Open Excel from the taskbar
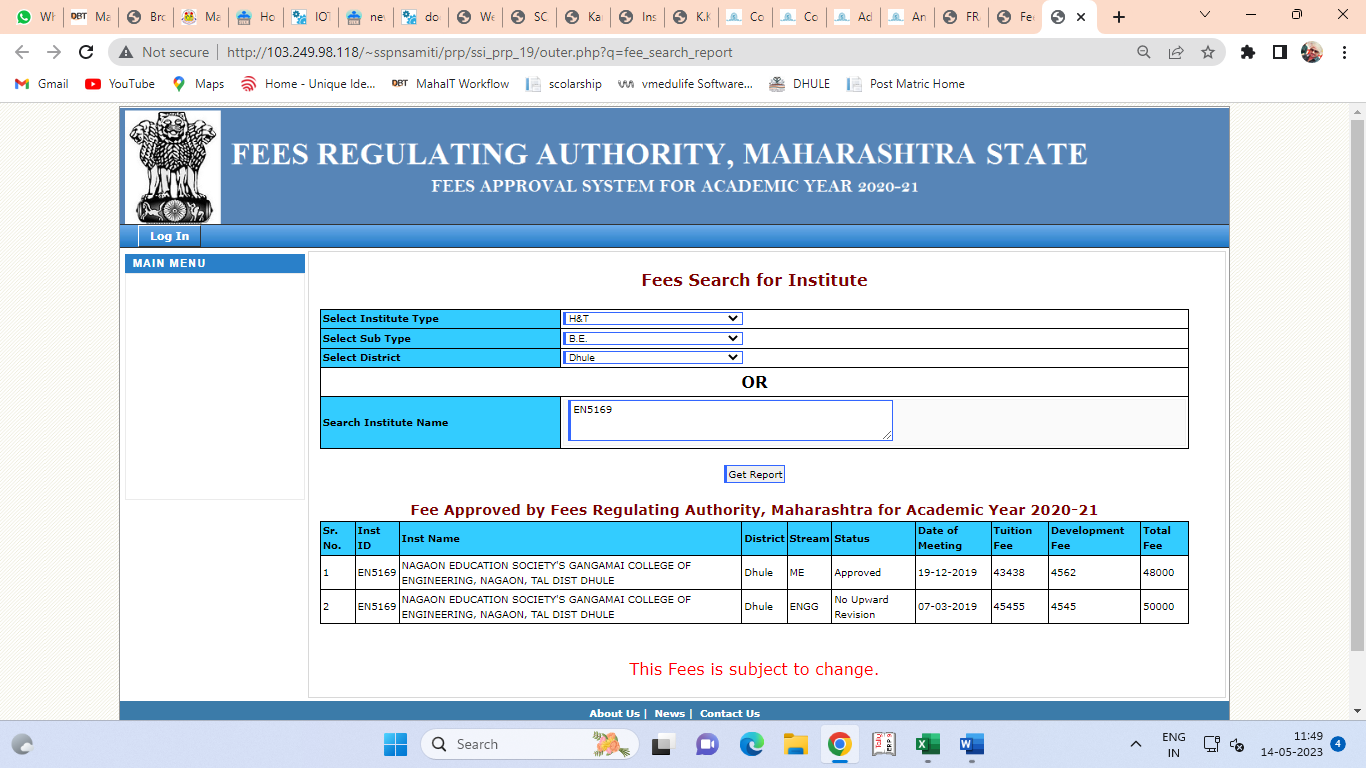Screen dimensions: 1366x768 (x=927, y=744)
